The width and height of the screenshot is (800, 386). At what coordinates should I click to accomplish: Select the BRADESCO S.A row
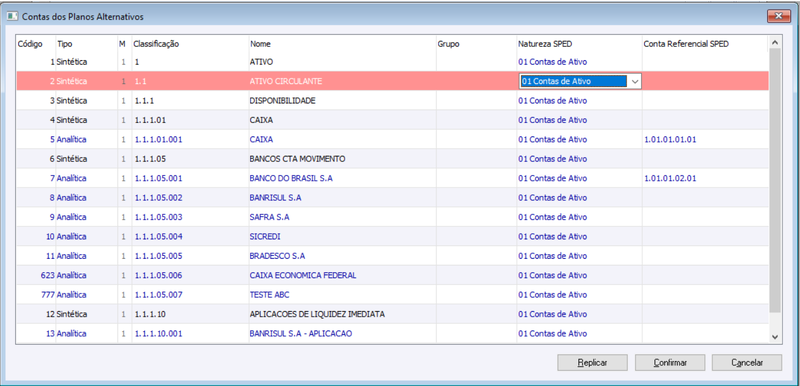click(x=392, y=256)
